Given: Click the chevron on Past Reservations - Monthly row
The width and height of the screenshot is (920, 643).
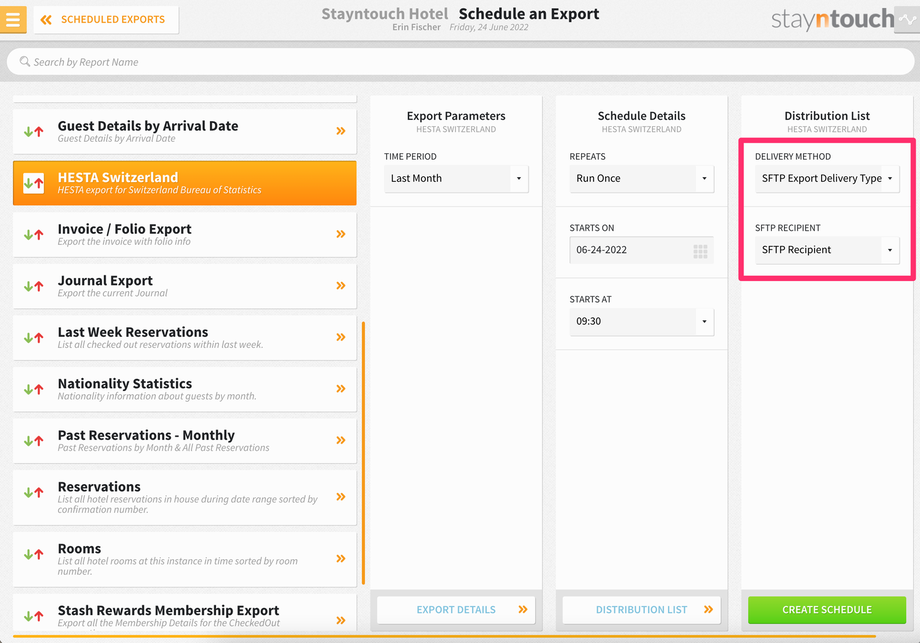Looking at the screenshot, I should coord(341,441).
